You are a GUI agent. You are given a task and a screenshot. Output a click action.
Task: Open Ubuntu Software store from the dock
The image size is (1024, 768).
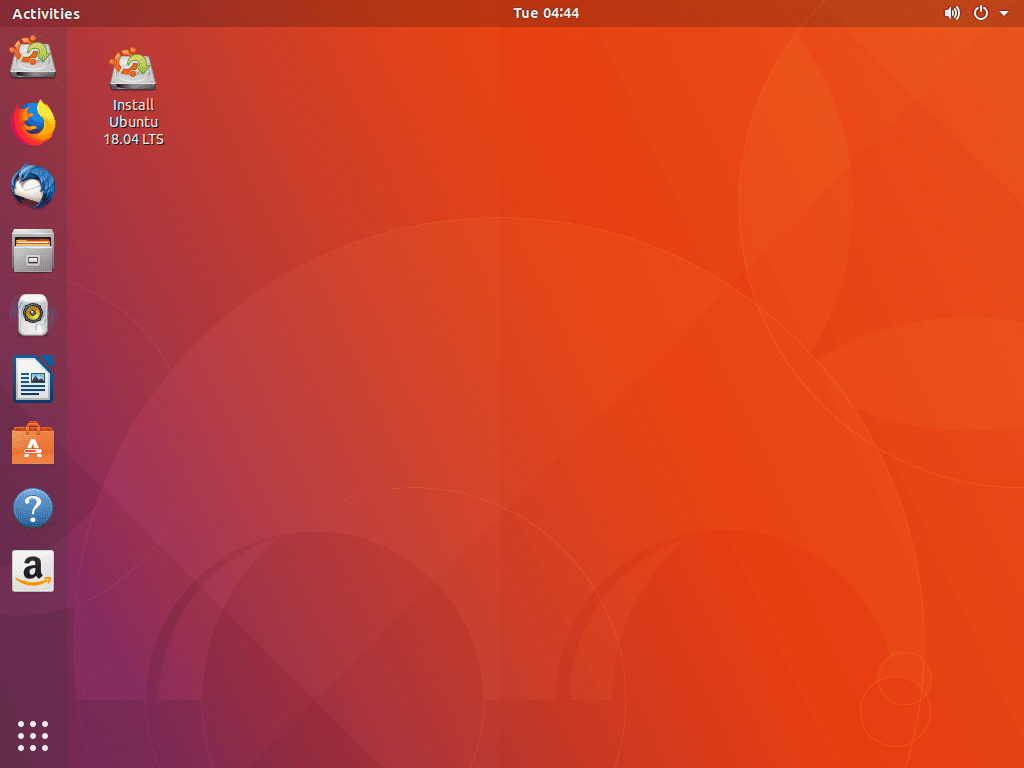[33, 443]
